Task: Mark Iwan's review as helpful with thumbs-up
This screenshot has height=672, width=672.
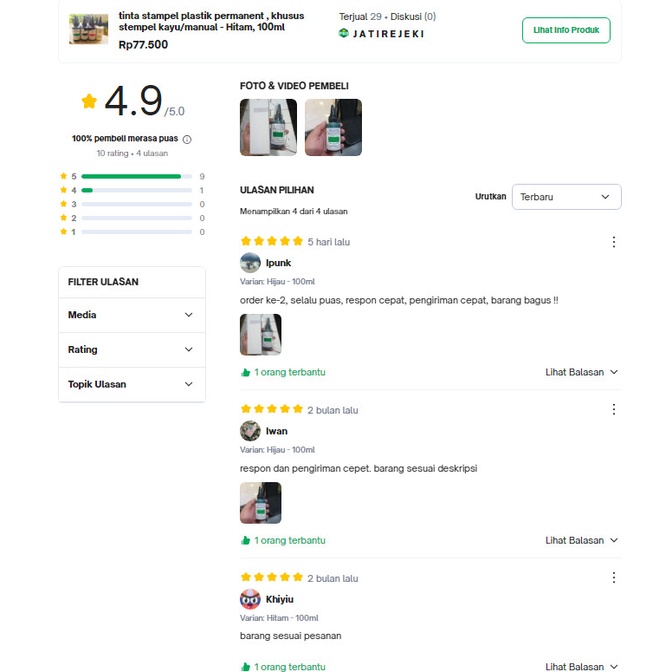Action: [246, 540]
